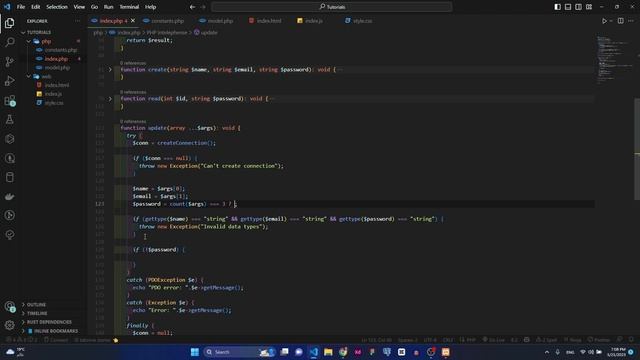
Task: Open model.php in Explorer tree
Action: 57,68
